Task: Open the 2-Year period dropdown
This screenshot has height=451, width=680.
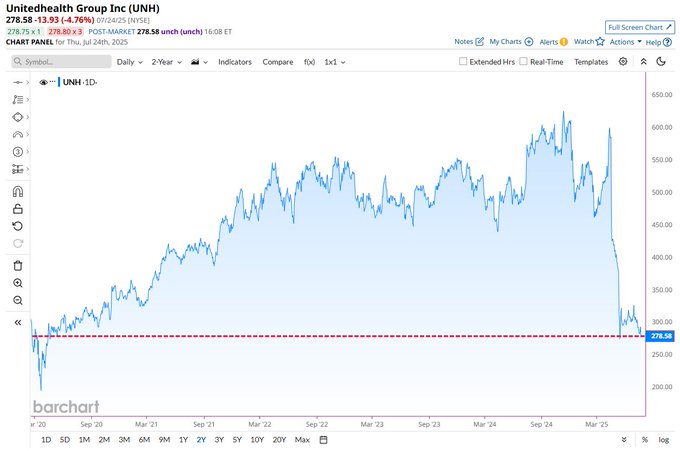Action: [x=167, y=62]
